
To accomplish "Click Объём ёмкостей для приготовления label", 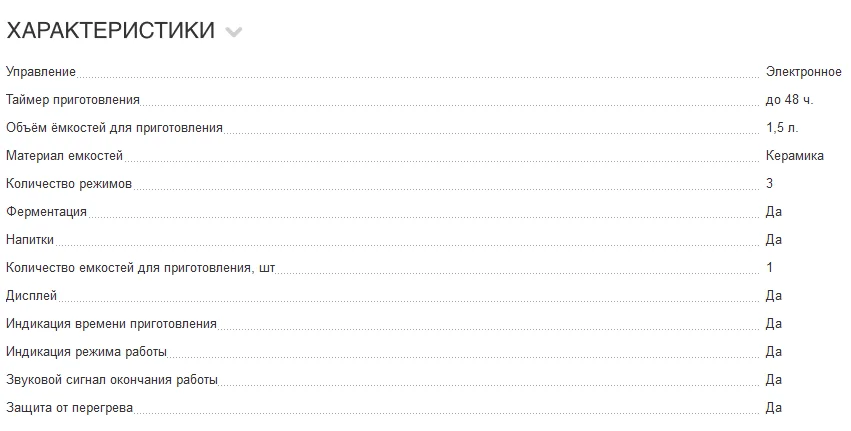I will 114,128.
